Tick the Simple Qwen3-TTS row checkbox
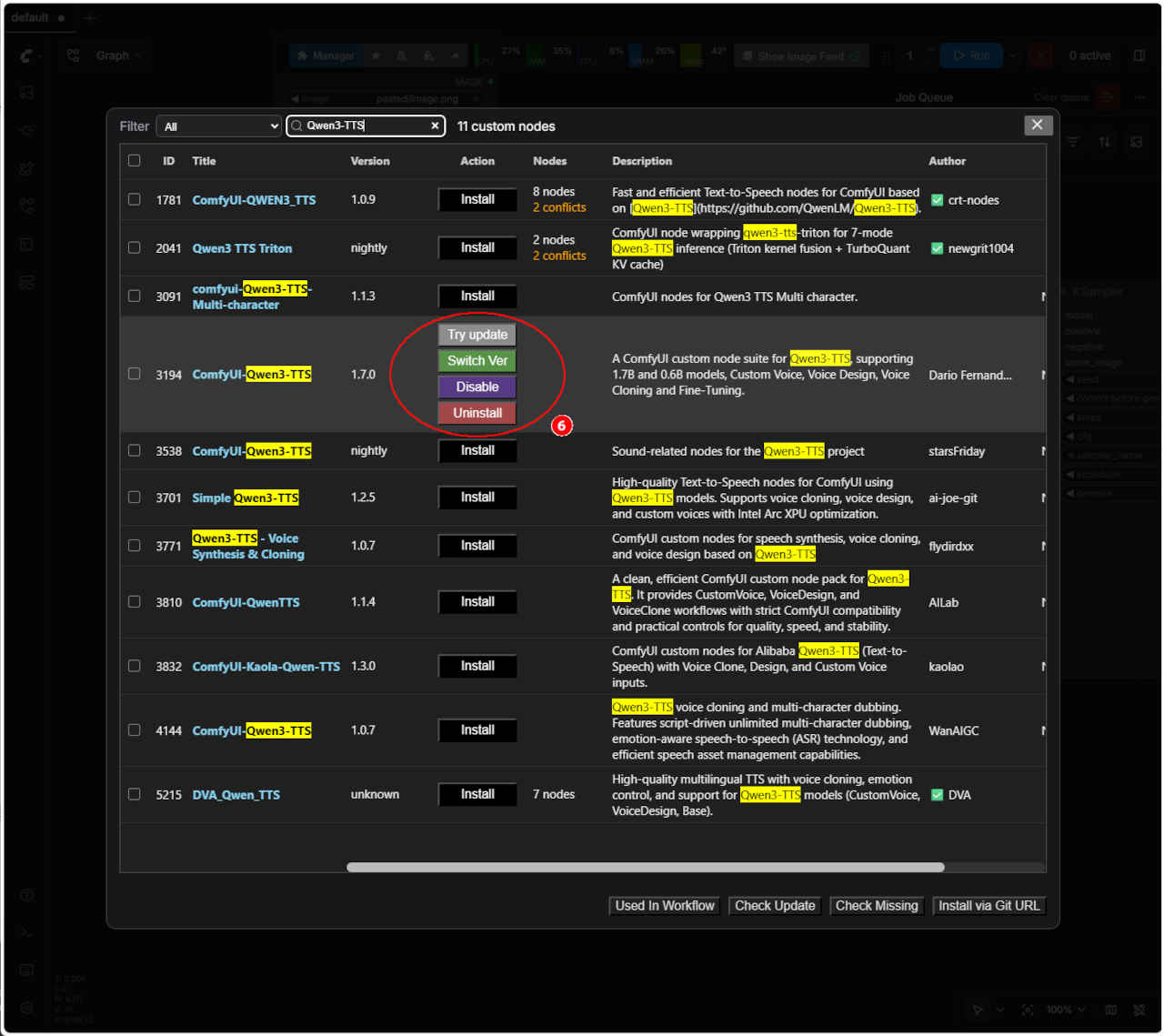Screen dimensions: 1164x1036 135,498
